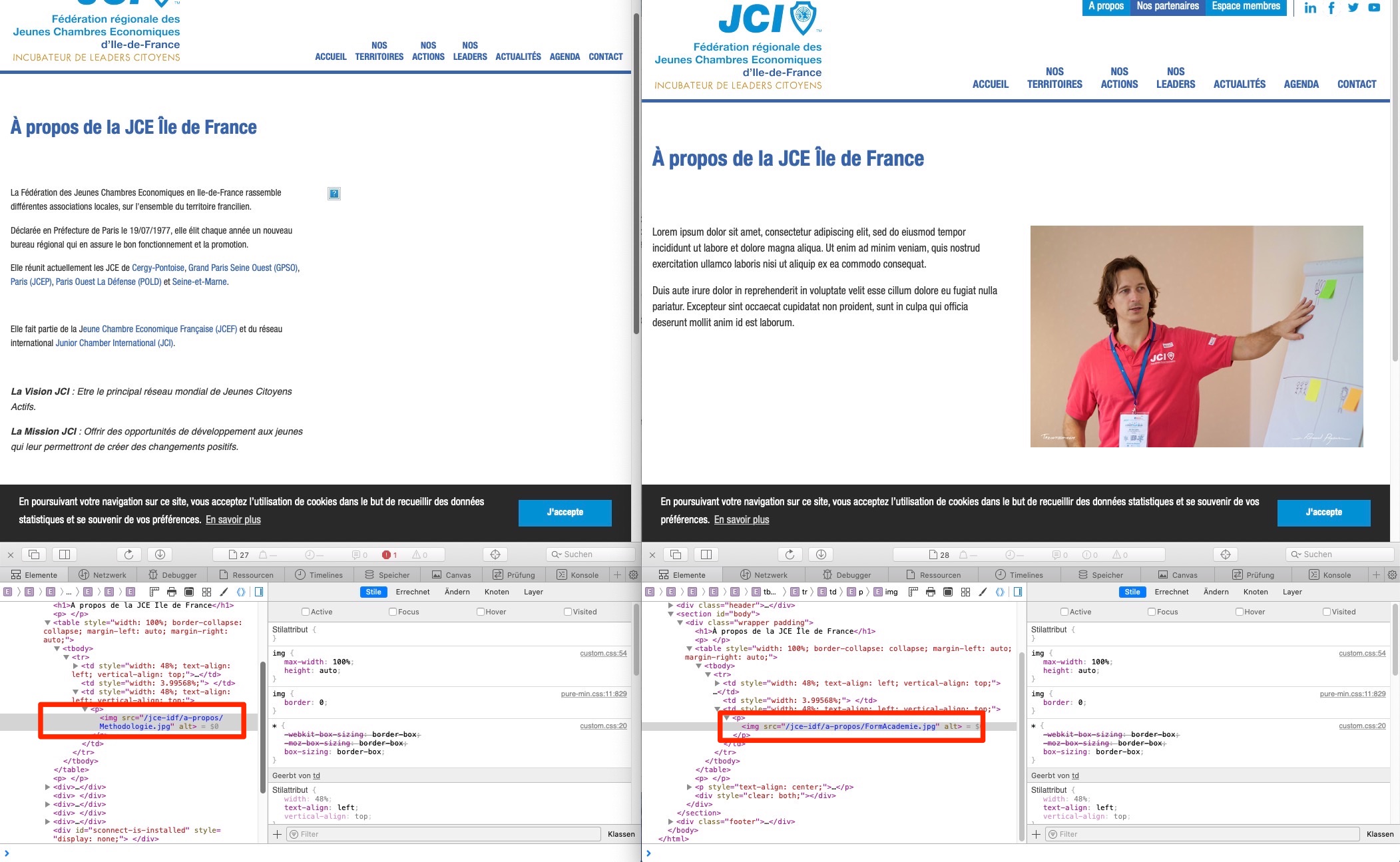The height and width of the screenshot is (862, 1400).
Task: Check Hover pseudo-class in right inspector
Action: pyautogui.click(x=1240, y=612)
